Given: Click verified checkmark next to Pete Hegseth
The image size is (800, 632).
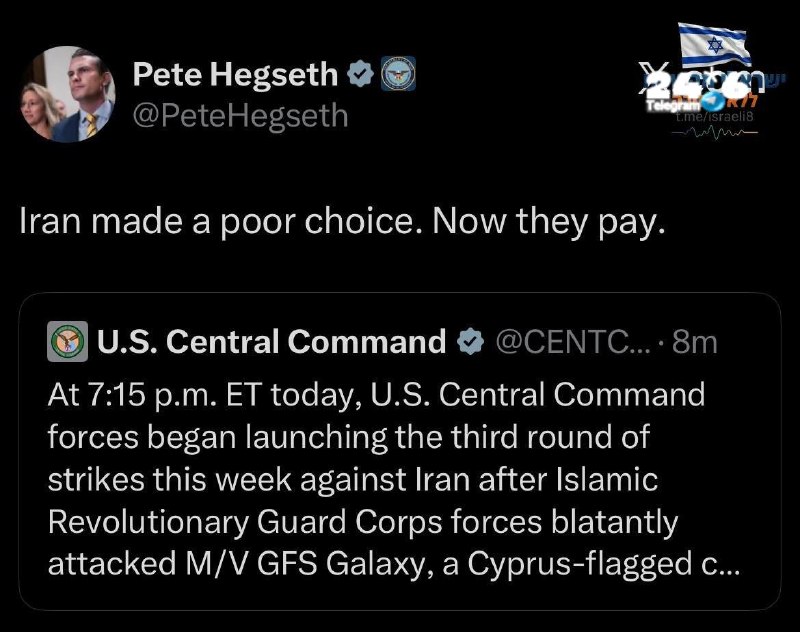Looking at the screenshot, I should click(x=361, y=73).
